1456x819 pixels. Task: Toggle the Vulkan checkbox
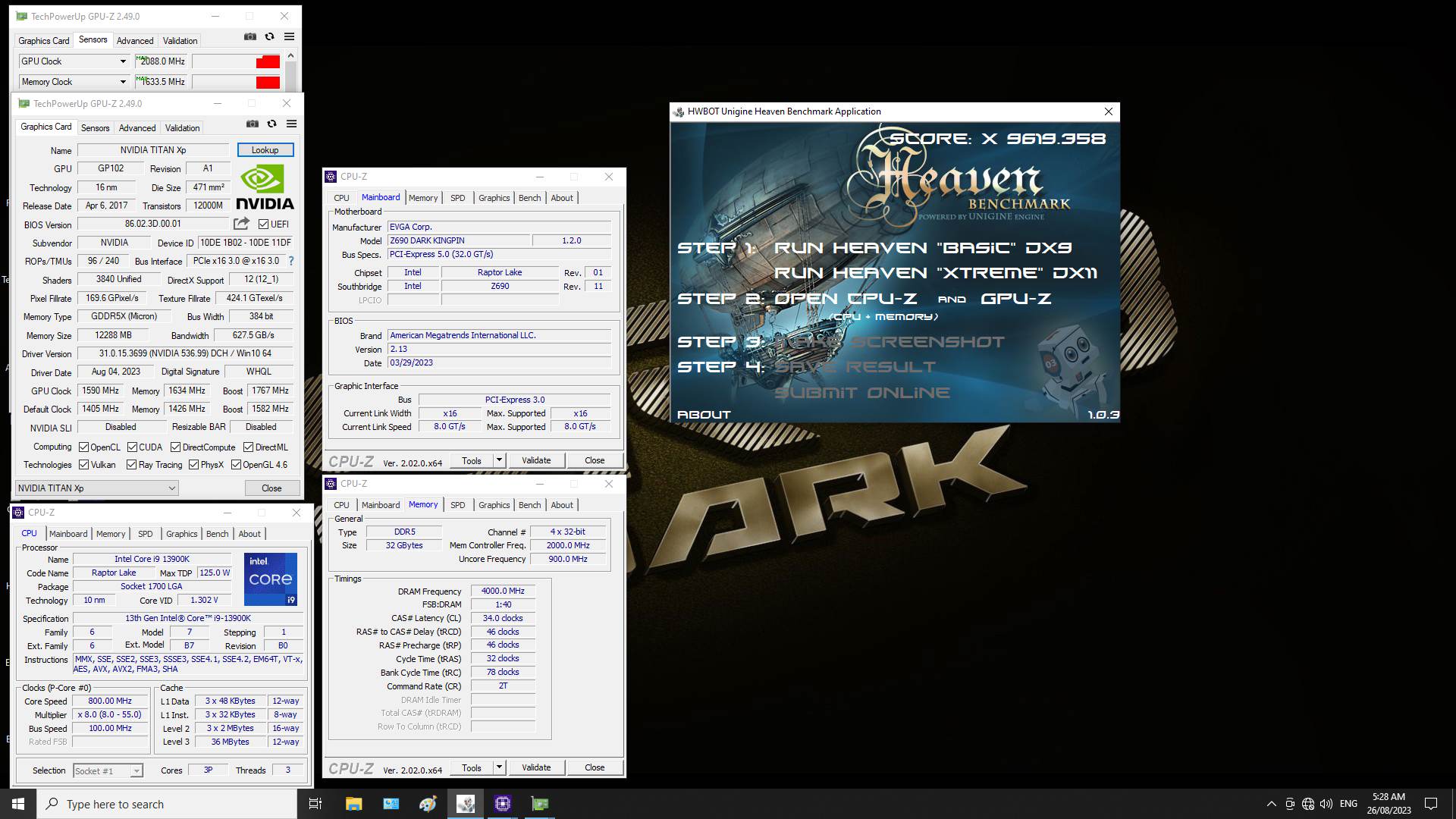(84, 465)
